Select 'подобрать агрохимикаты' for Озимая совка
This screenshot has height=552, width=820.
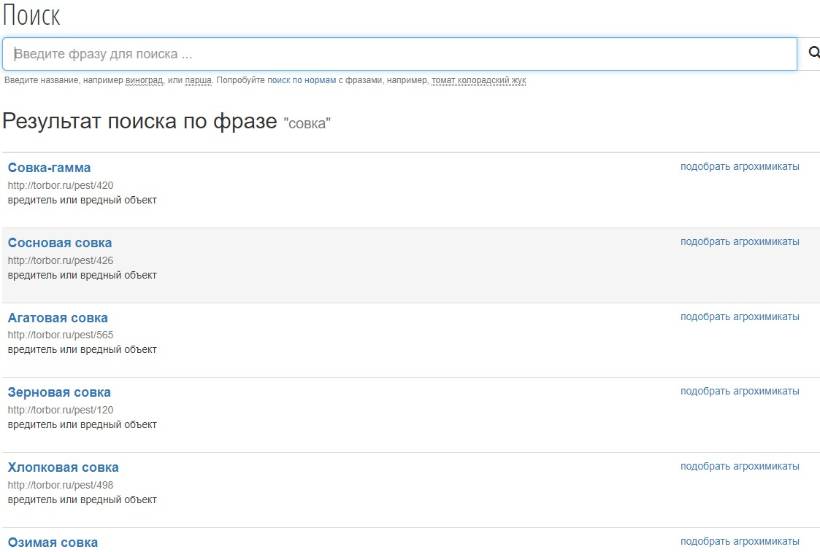coord(739,541)
